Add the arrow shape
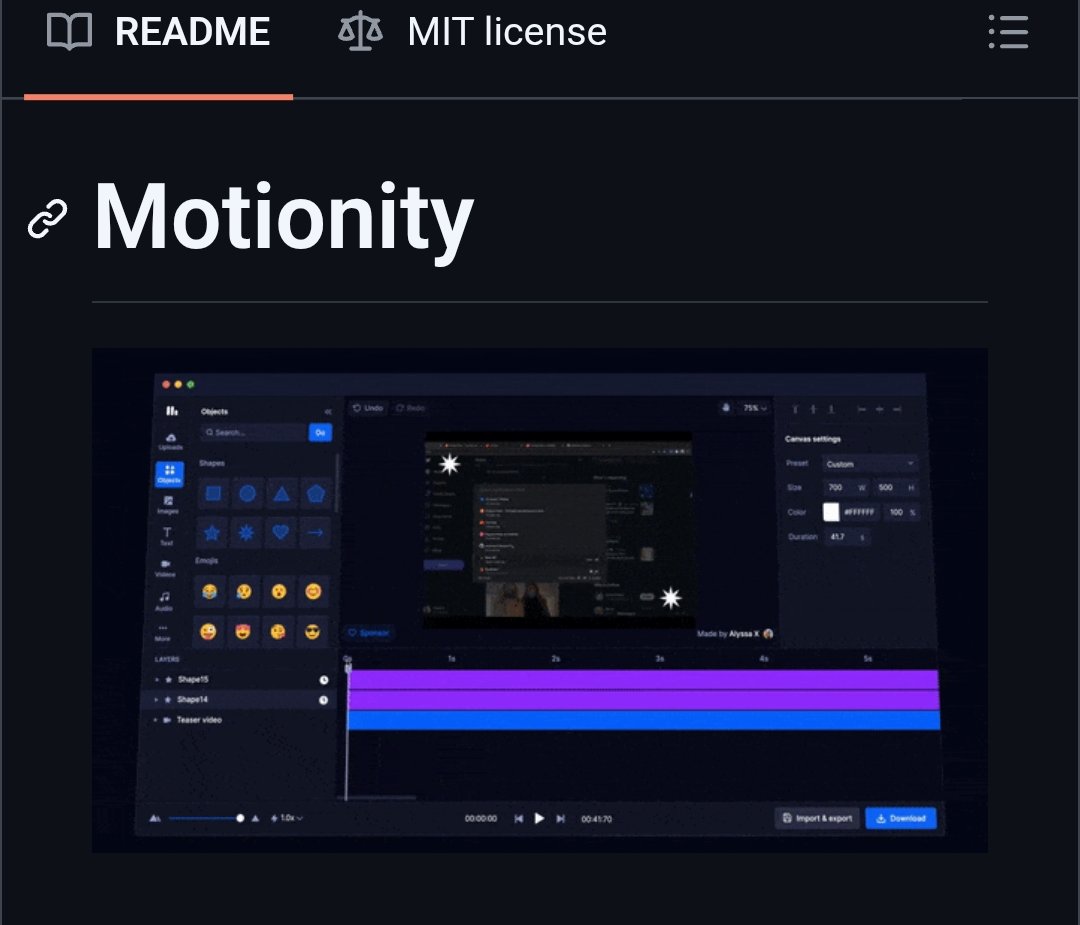This screenshot has height=925, width=1080. click(315, 532)
